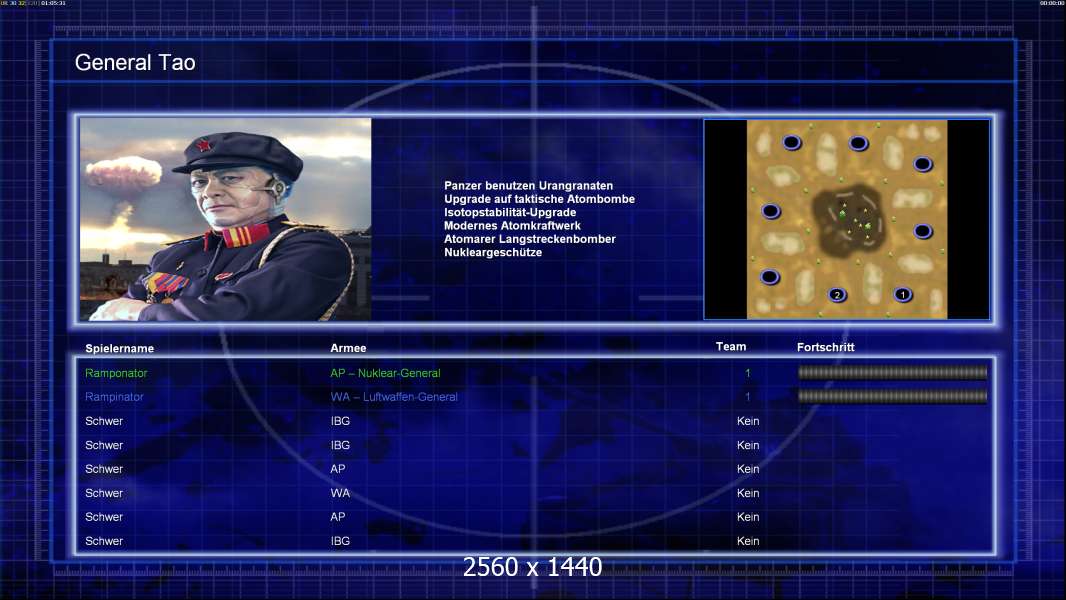Click 'Panzer benutzen Urangranaten' line
The width and height of the screenshot is (1066, 600).
point(528,186)
